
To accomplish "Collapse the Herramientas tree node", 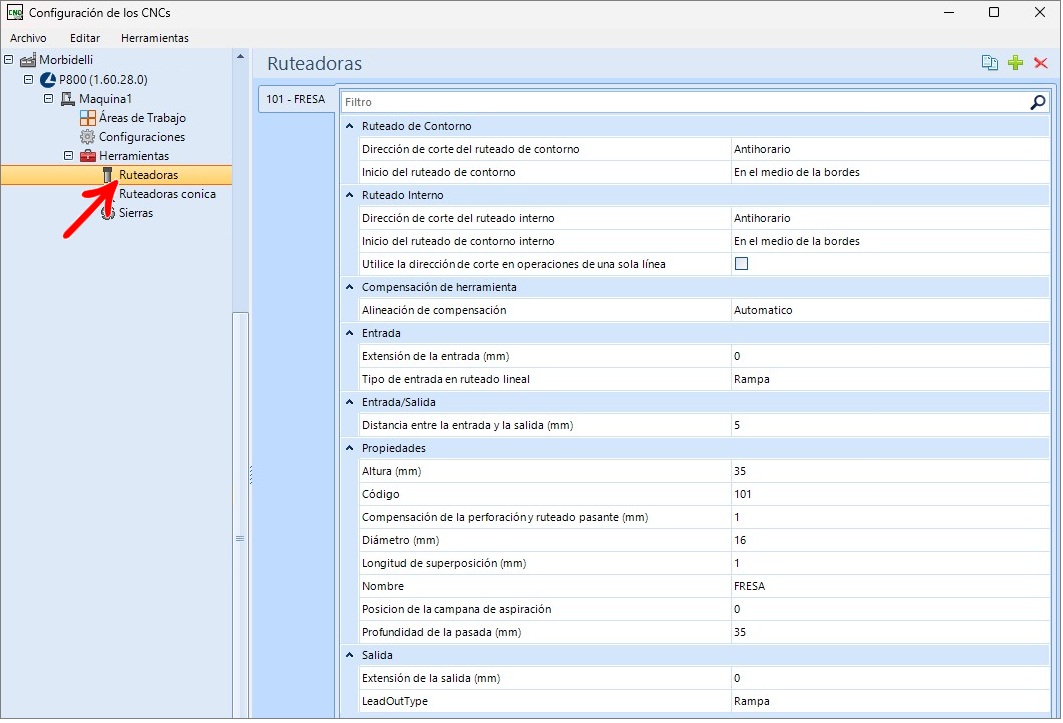I will tap(68, 155).
